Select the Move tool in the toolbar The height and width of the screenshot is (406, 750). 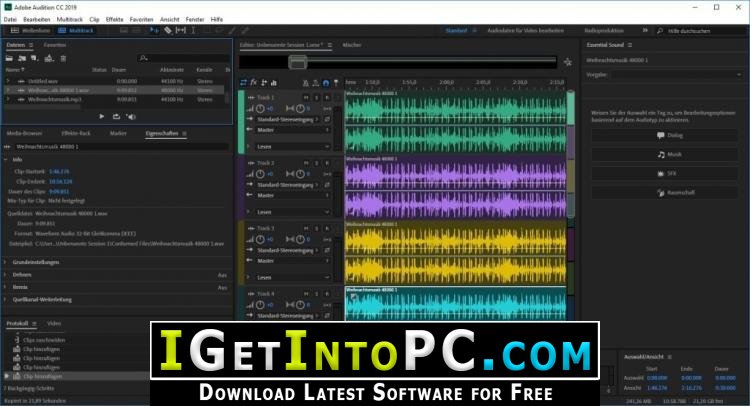click(154, 30)
